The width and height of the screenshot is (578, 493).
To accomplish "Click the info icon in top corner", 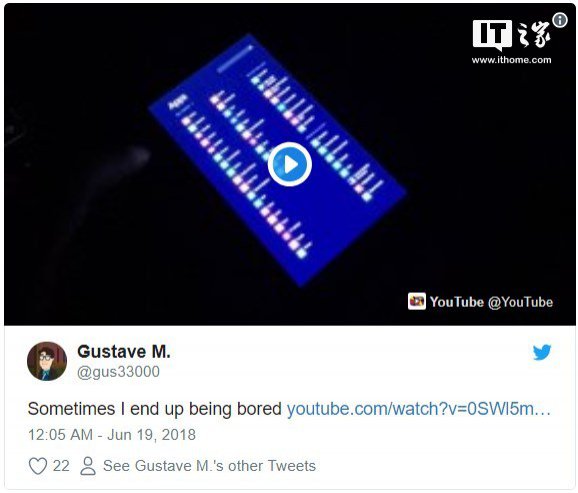I will 560,20.
